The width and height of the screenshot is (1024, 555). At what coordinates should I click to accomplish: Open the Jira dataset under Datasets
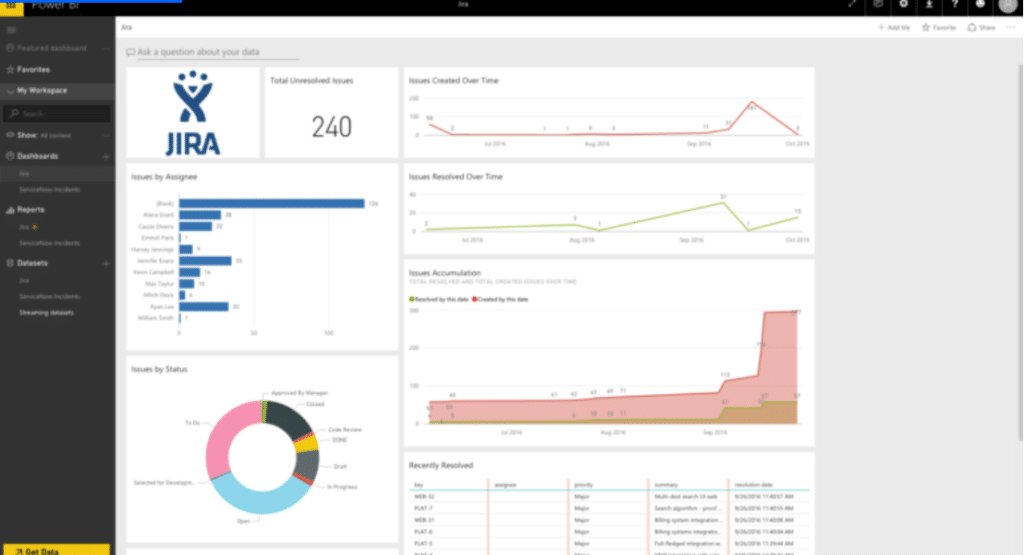24,281
